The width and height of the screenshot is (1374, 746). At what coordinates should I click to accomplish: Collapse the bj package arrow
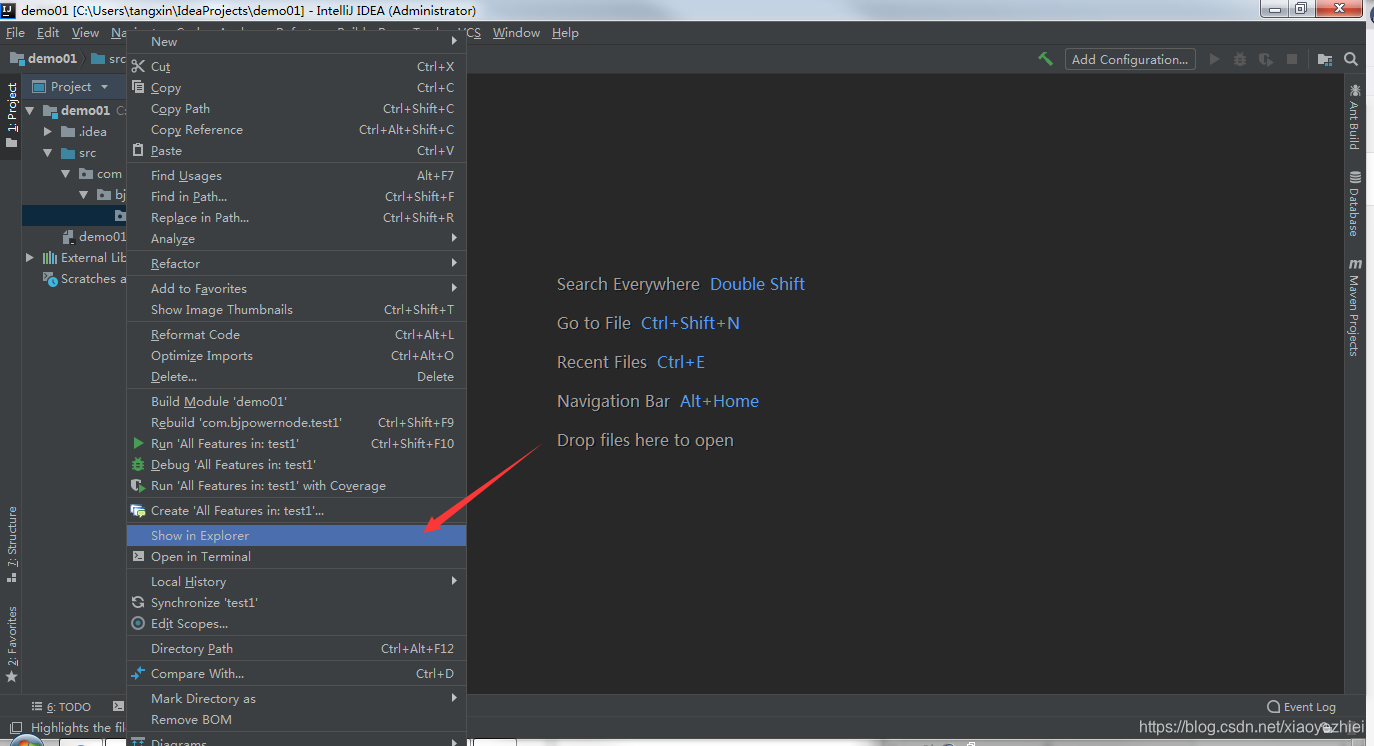[84, 195]
